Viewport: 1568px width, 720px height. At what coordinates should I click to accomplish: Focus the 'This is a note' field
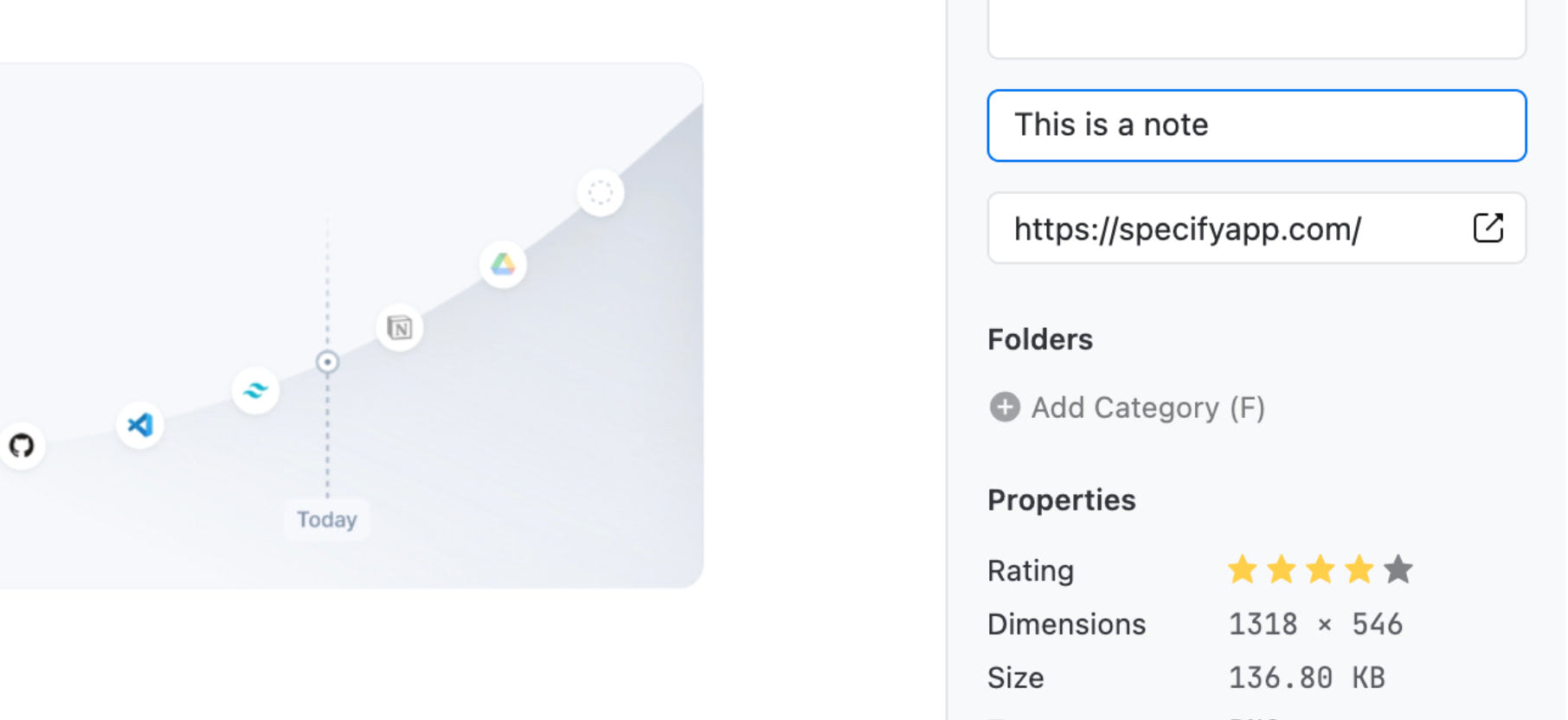coord(1256,125)
